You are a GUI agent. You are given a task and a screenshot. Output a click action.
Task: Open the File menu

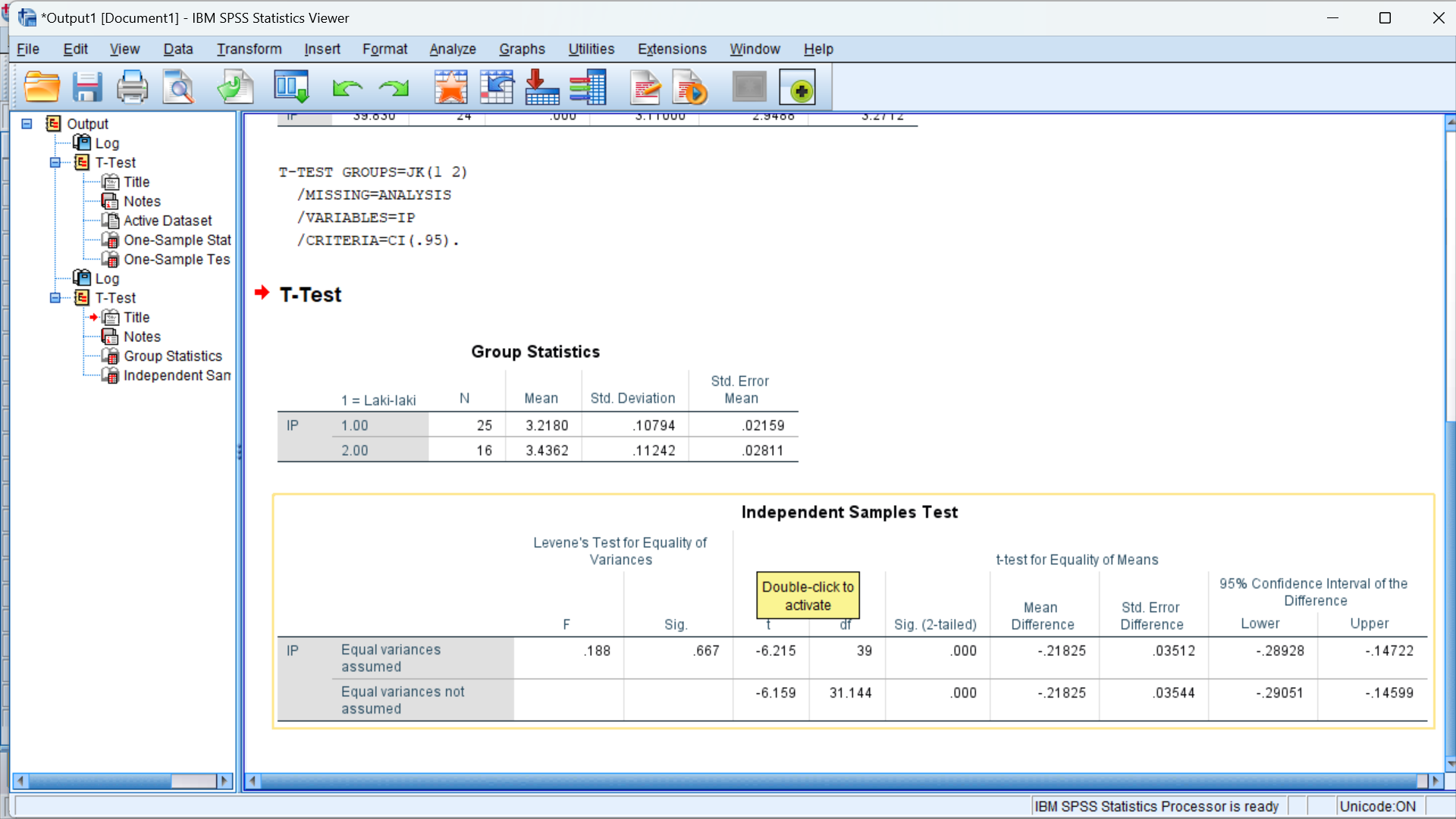click(x=28, y=49)
